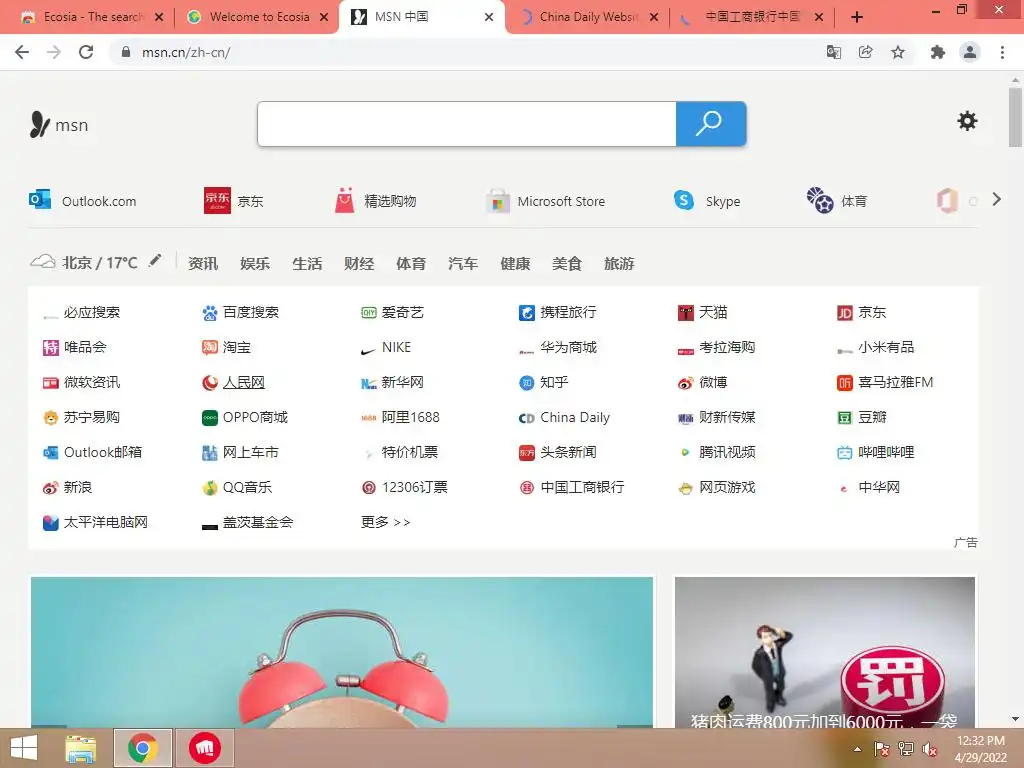Open Chrome extensions puzzle icon
The width and height of the screenshot is (1024, 768).
pos(938,52)
